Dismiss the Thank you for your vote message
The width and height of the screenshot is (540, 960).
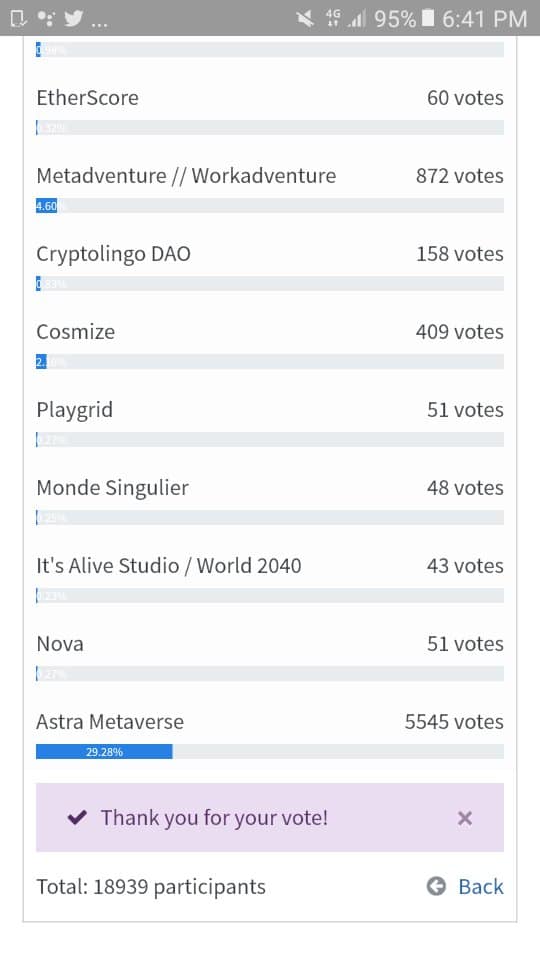pos(465,818)
